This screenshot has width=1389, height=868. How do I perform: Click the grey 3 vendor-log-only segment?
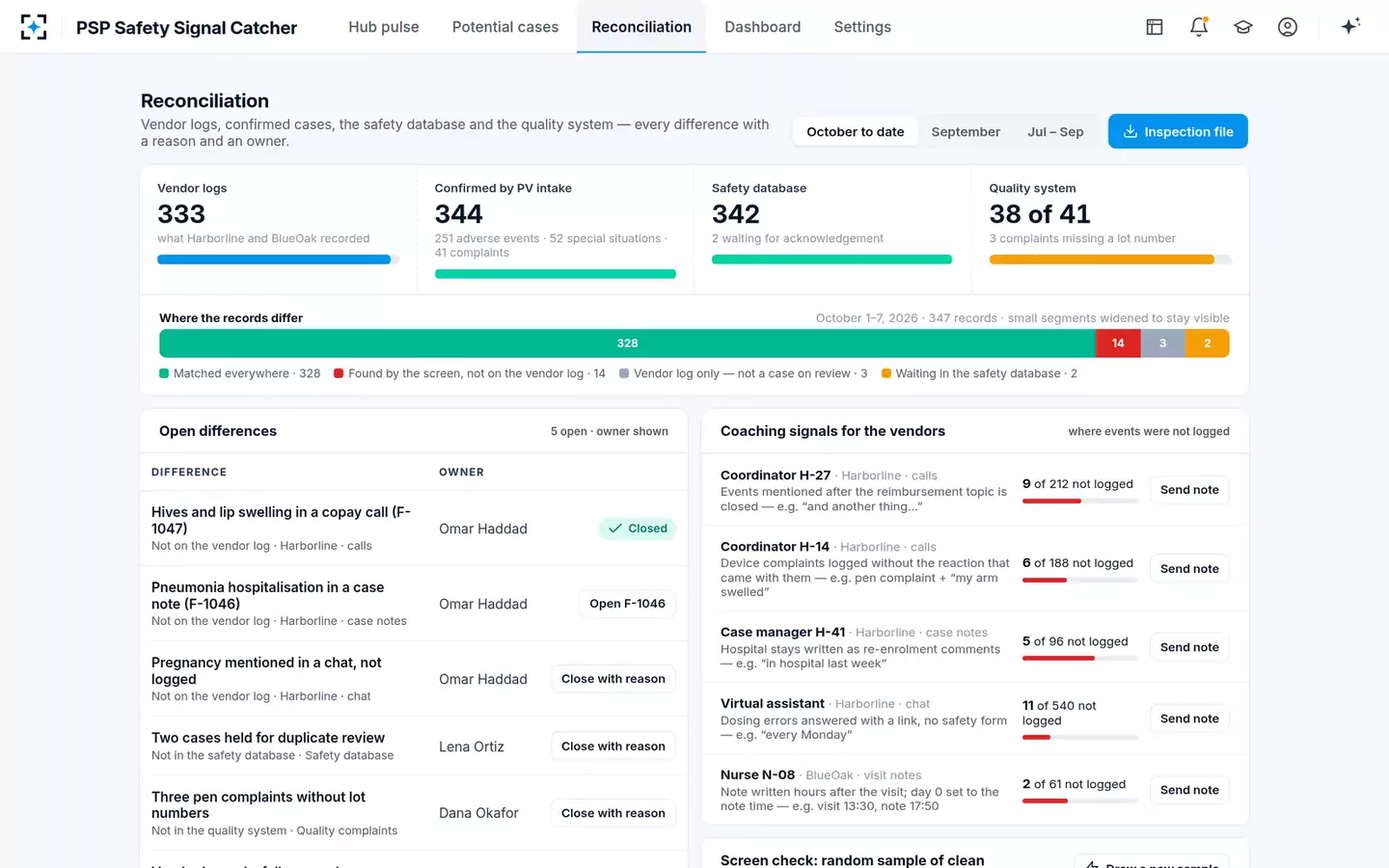click(x=1162, y=343)
